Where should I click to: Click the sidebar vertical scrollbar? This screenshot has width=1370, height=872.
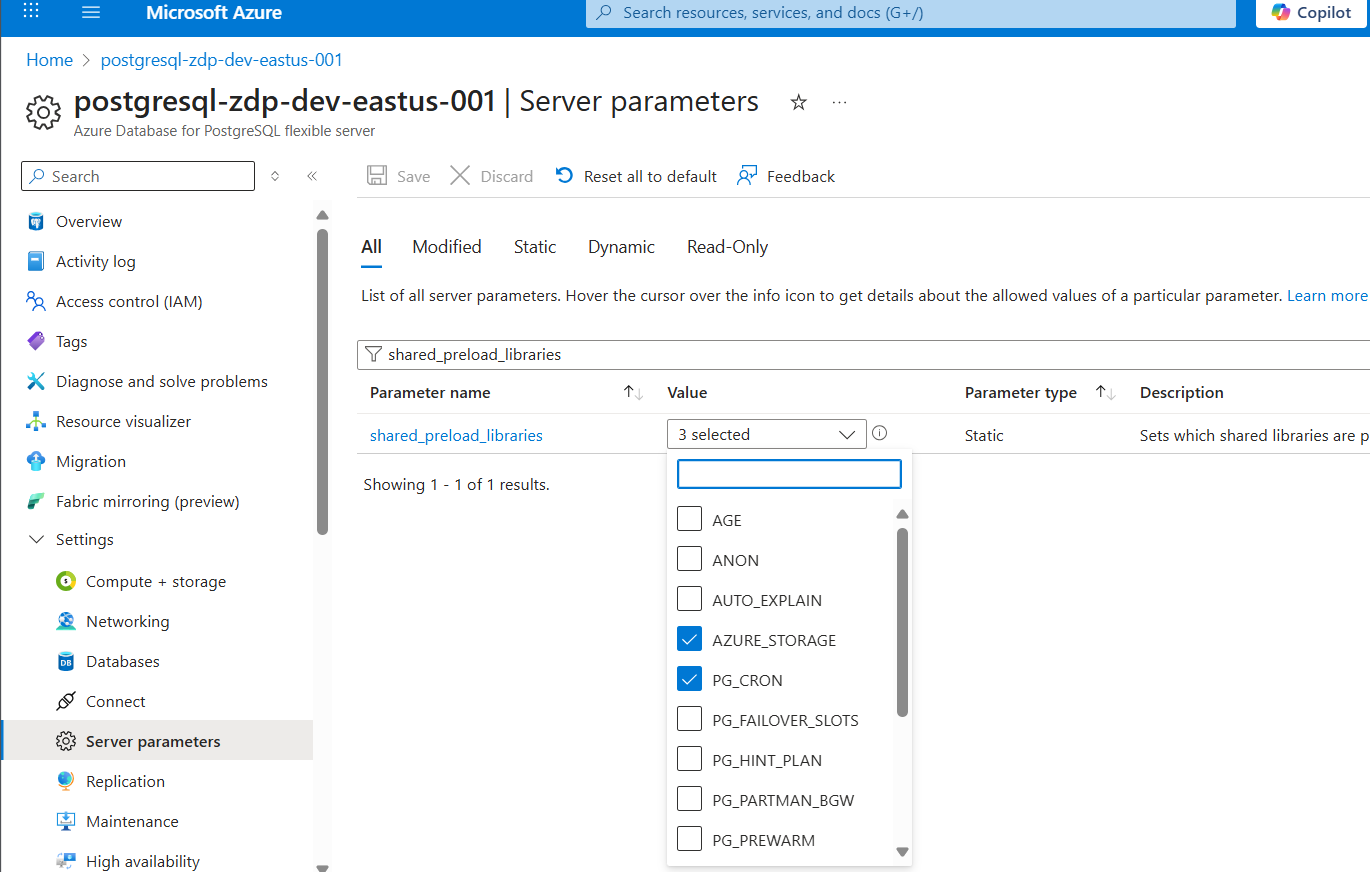point(322,382)
